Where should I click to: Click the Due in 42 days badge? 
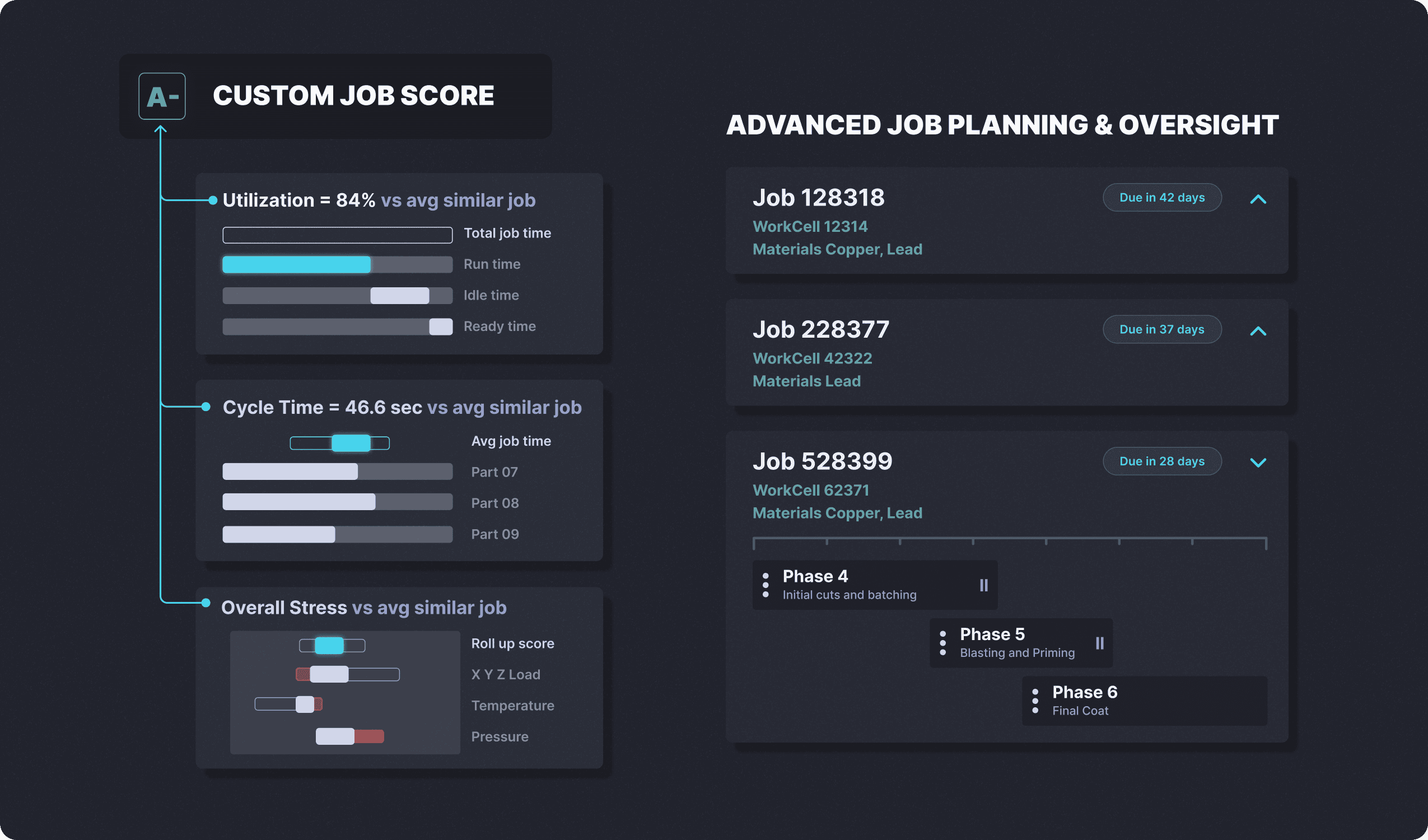tap(1161, 197)
